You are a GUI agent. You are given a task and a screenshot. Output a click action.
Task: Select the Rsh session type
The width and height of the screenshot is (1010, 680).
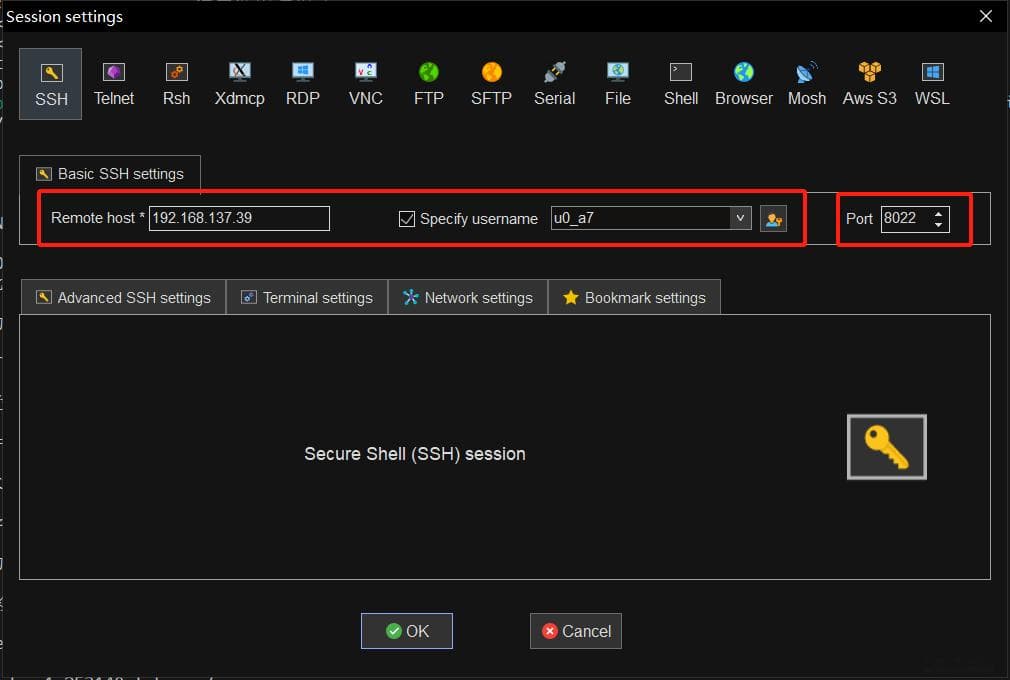176,84
